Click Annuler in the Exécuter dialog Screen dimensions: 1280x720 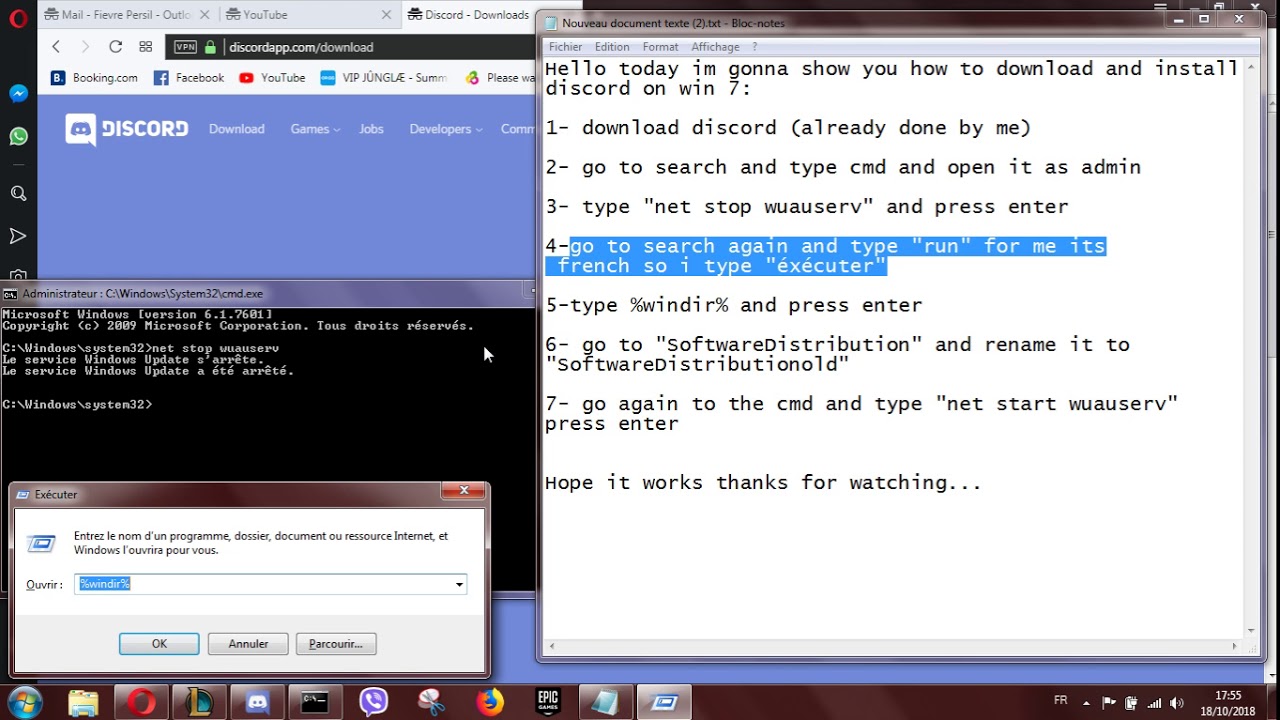pyautogui.click(x=248, y=644)
